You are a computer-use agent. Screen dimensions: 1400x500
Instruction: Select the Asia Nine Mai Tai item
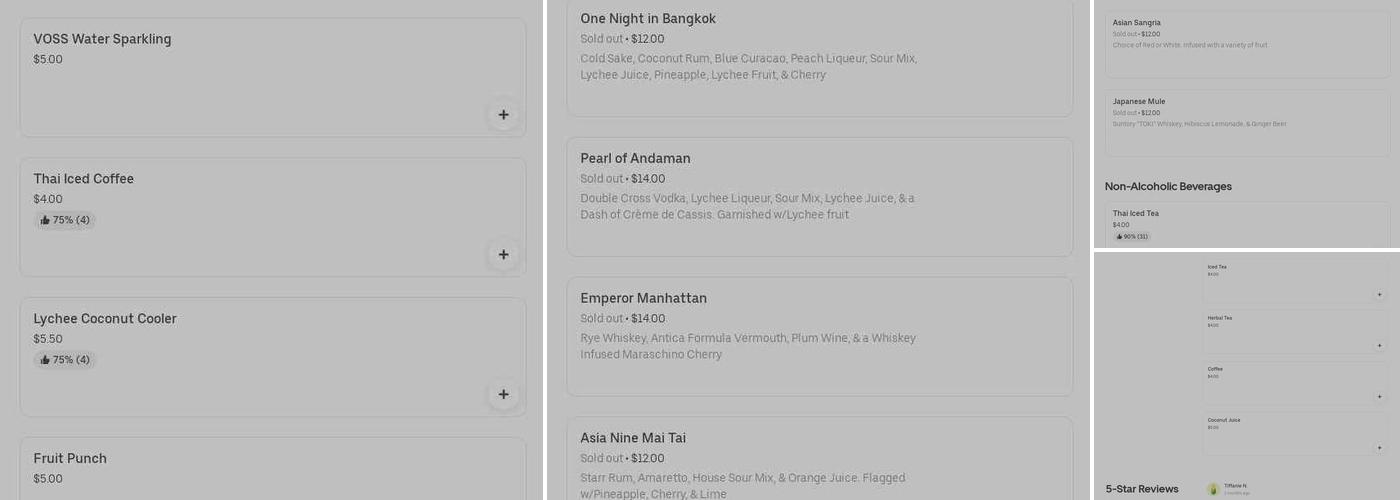(x=819, y=460)
